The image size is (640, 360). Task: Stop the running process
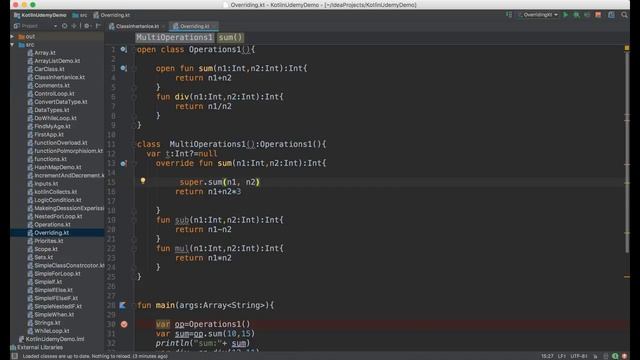coord(598,15)
